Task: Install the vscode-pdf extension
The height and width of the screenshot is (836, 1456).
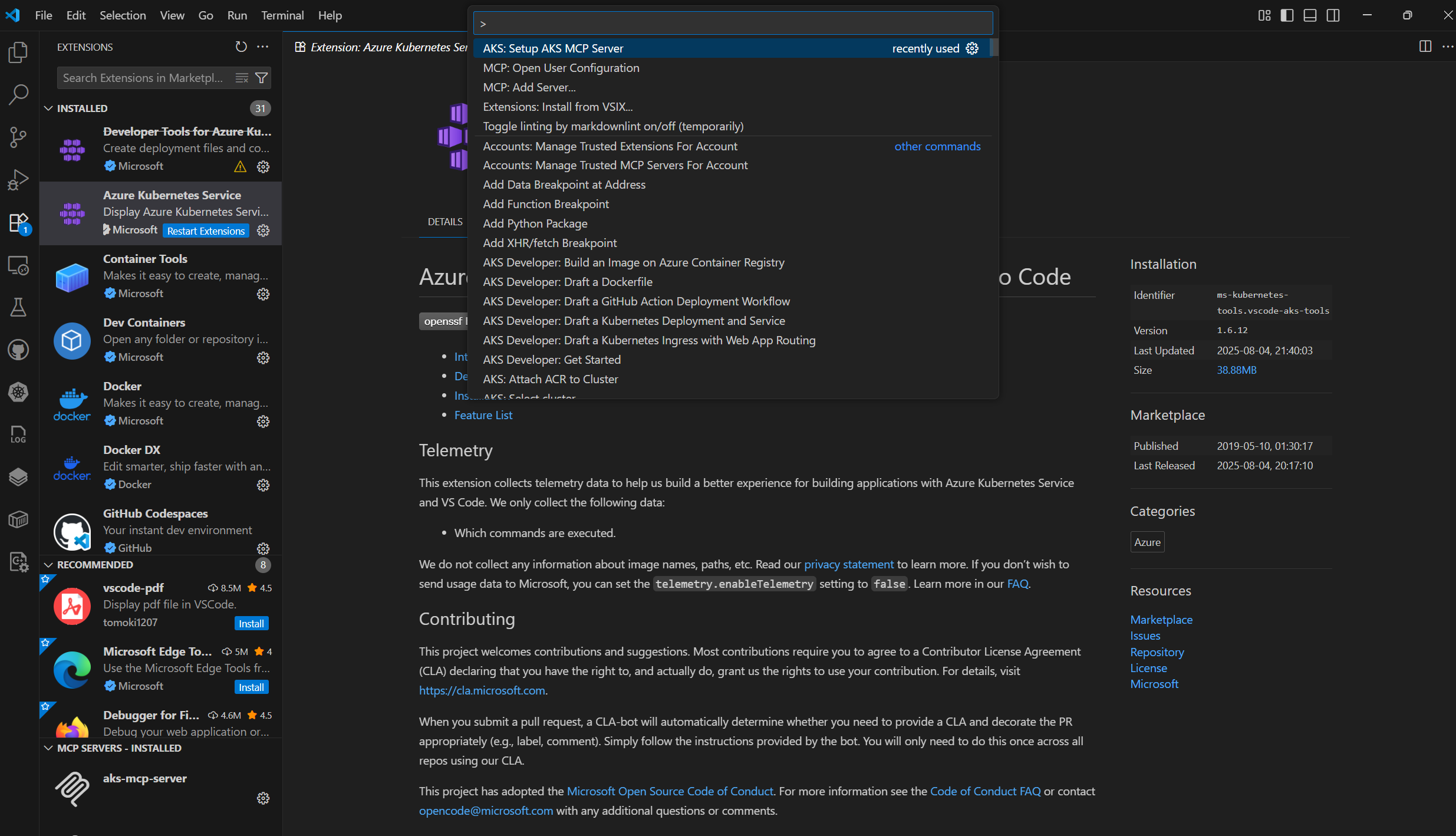Action: (x=251, y=623)
